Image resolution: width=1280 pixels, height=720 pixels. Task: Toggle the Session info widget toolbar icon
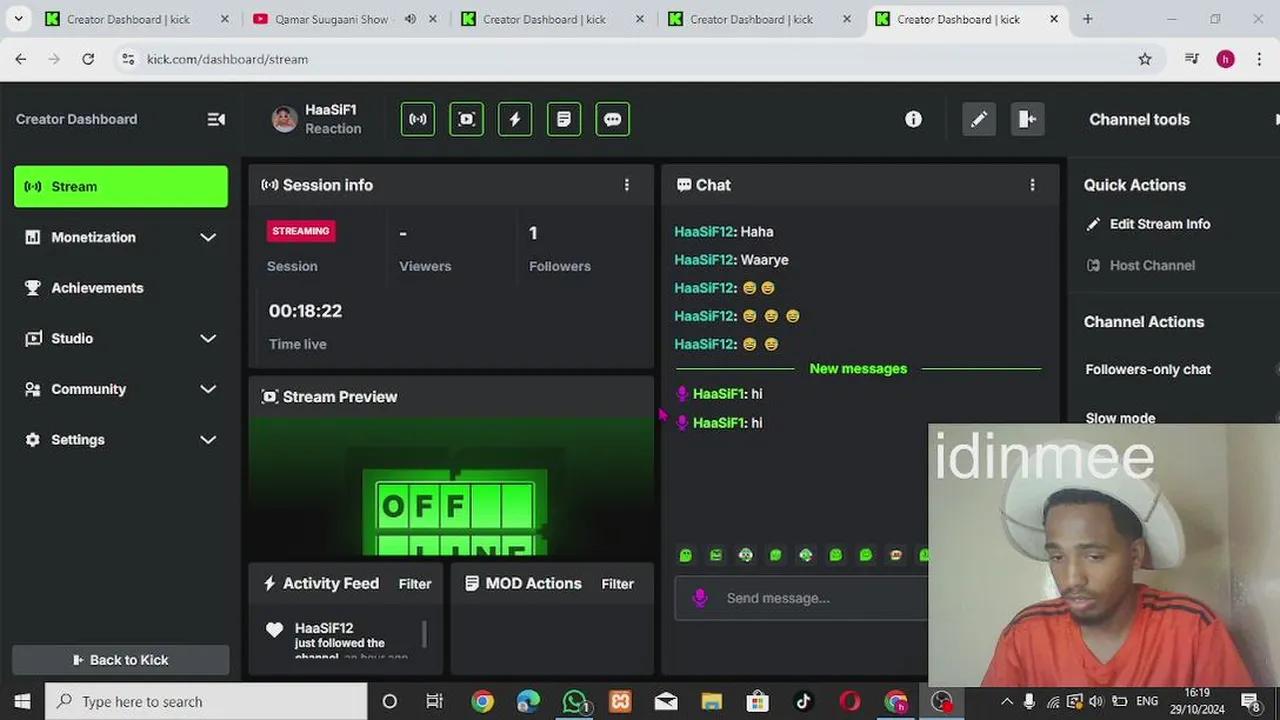(x=418, y=119)
